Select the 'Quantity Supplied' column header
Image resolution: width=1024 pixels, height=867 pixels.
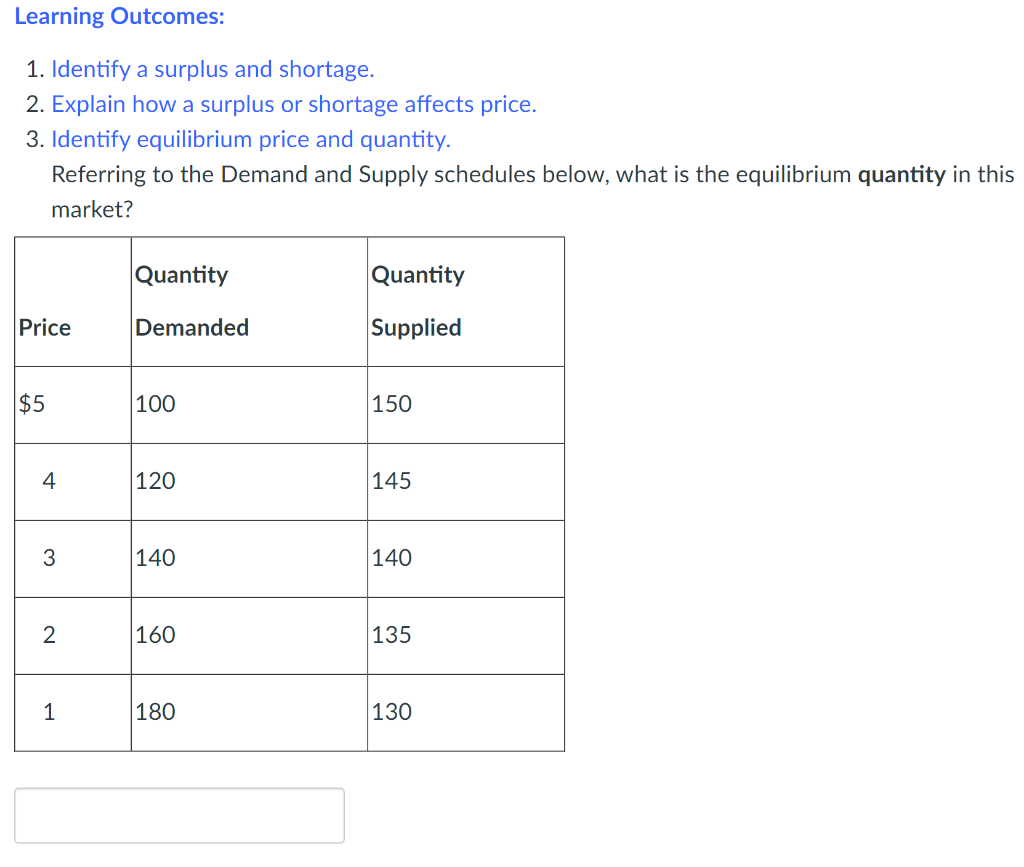click(416, 301)
